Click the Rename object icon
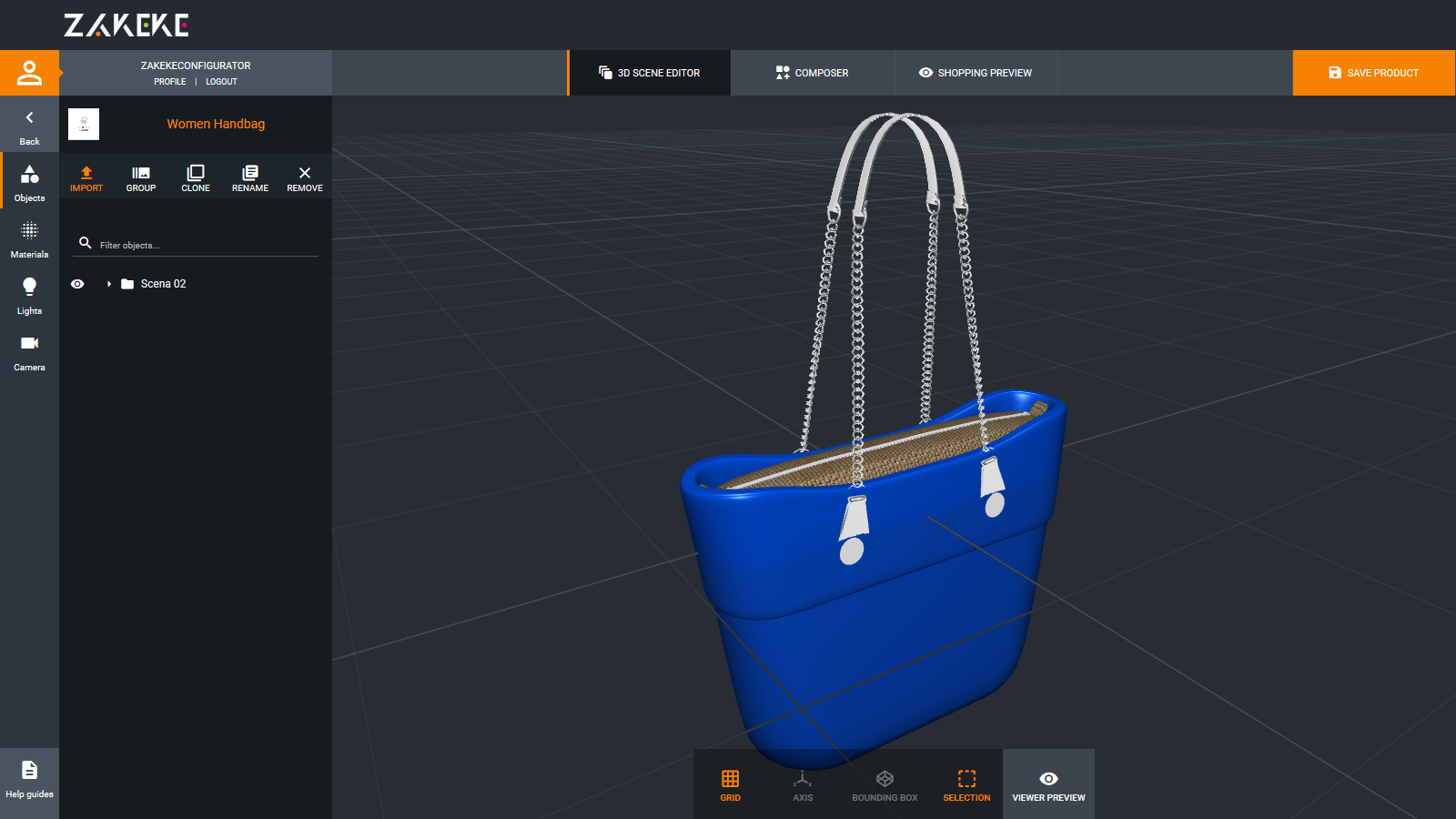 [x=250, y=177]
